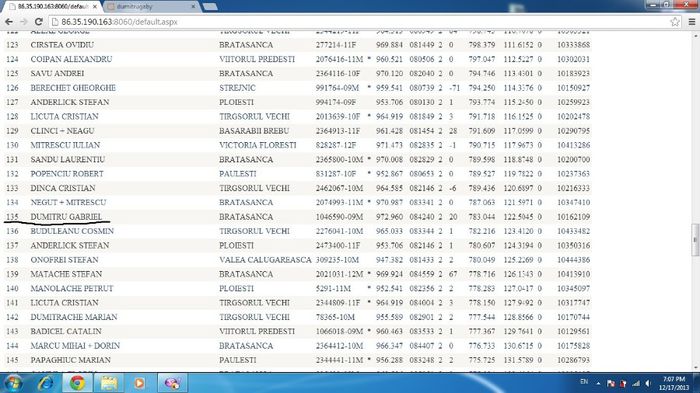Select the name DUMITRU GABRIEL
The height and width of the screenshot is (393, 700).
click(66, 217)
